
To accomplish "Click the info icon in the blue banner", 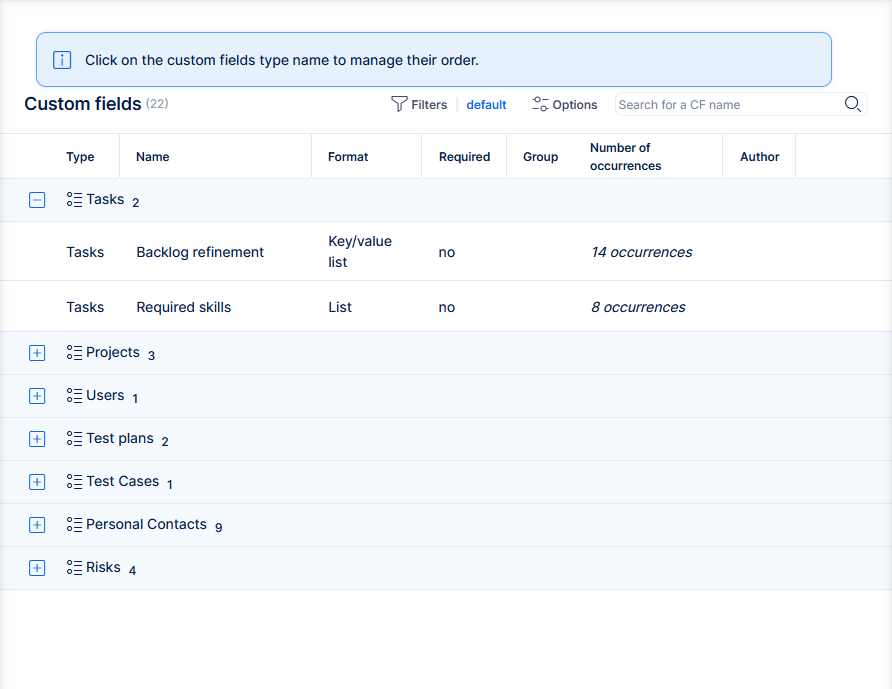I will coord(62,60).
